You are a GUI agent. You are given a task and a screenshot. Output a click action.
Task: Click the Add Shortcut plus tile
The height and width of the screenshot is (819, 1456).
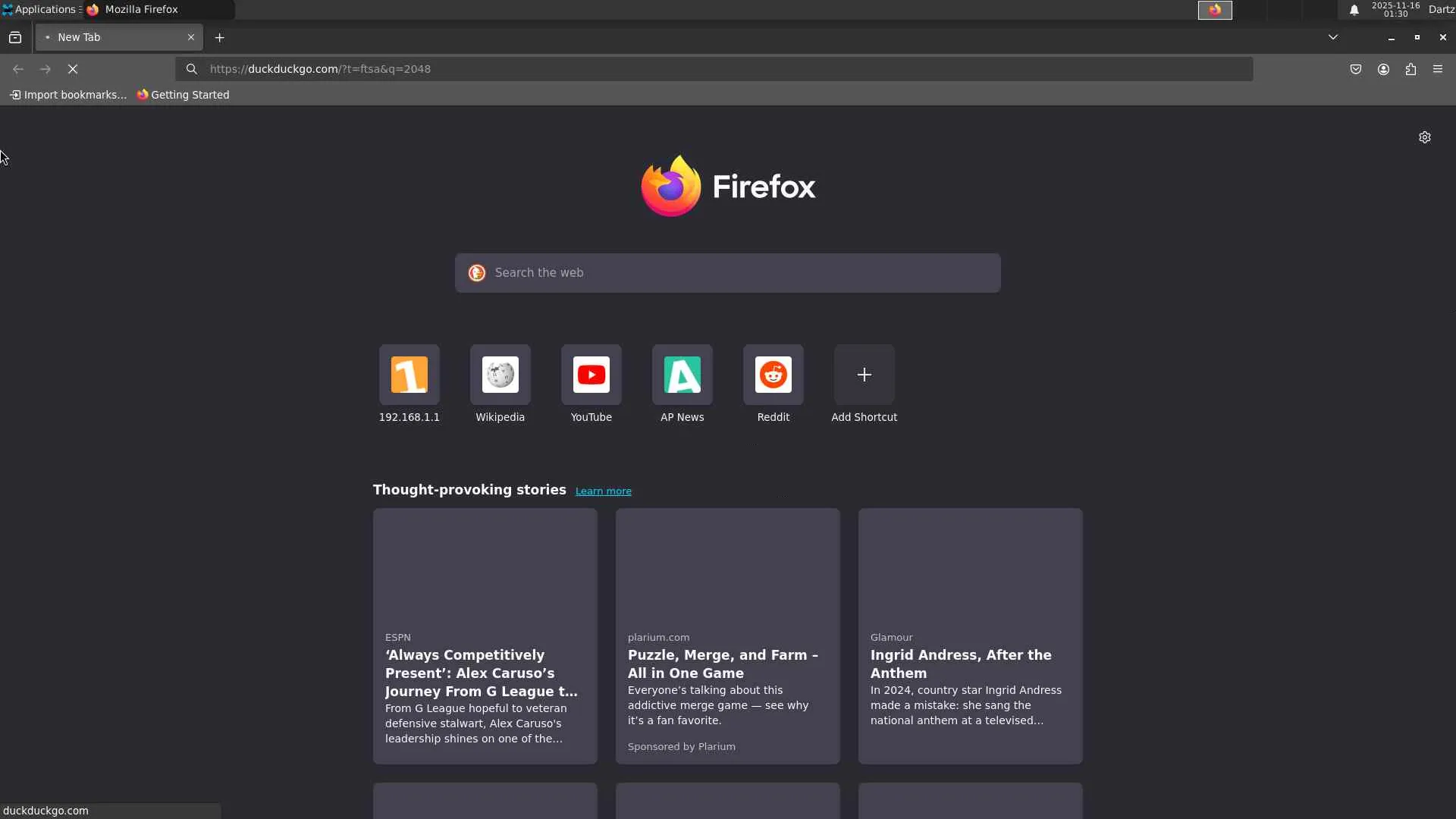click(864, 375)
